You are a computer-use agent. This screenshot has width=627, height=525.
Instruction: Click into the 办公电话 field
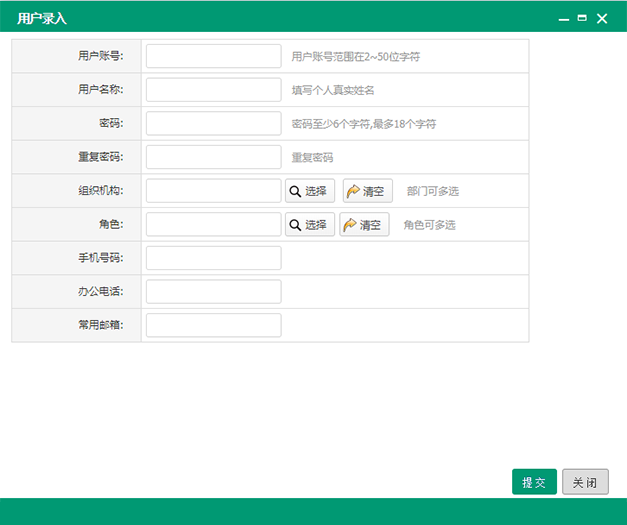tap(213, 292)
